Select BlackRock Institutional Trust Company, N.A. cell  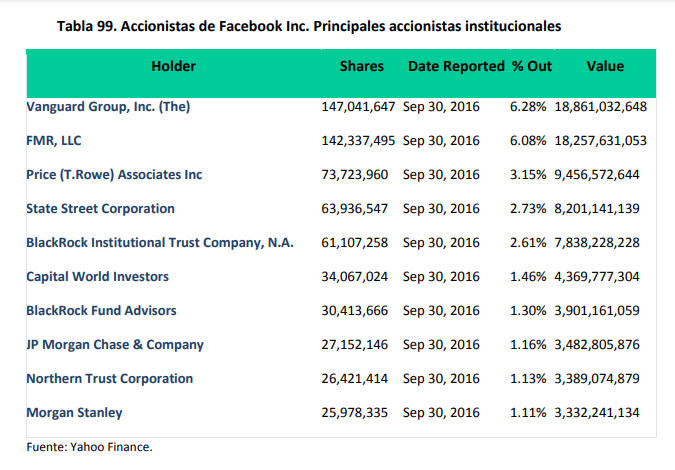point(160,243)
